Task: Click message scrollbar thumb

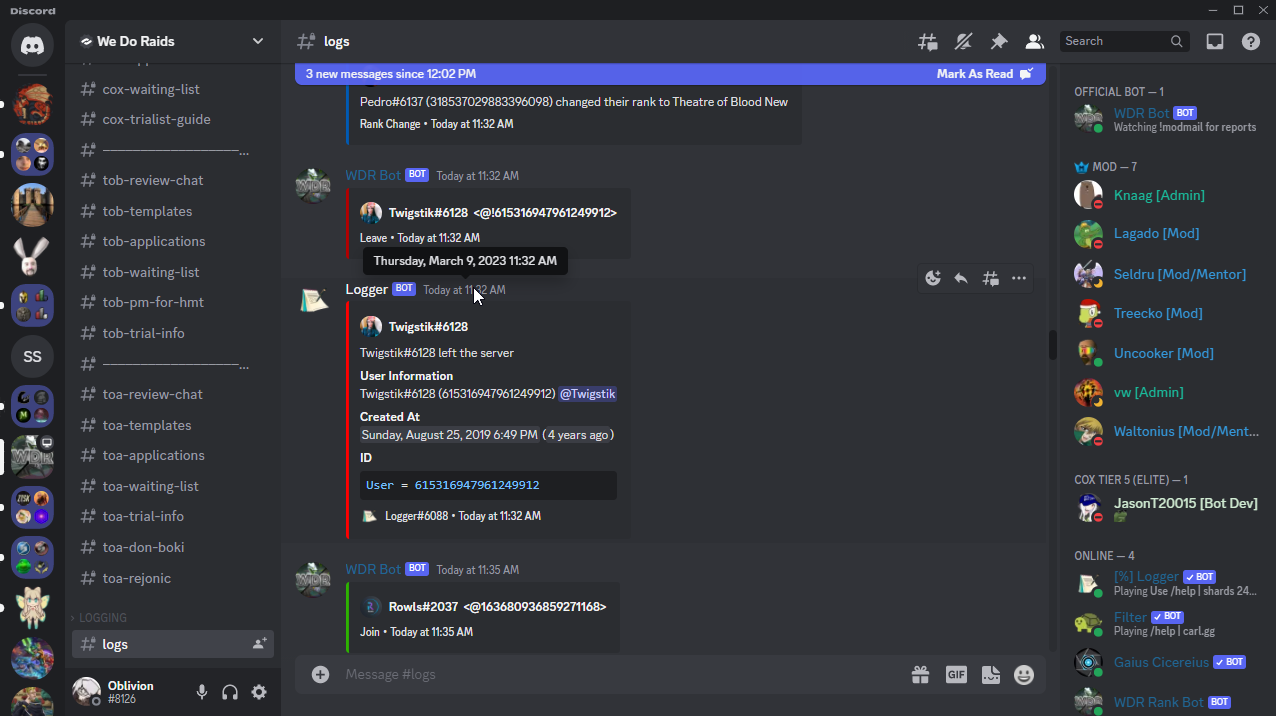Action: click(x=1052, y=345)
